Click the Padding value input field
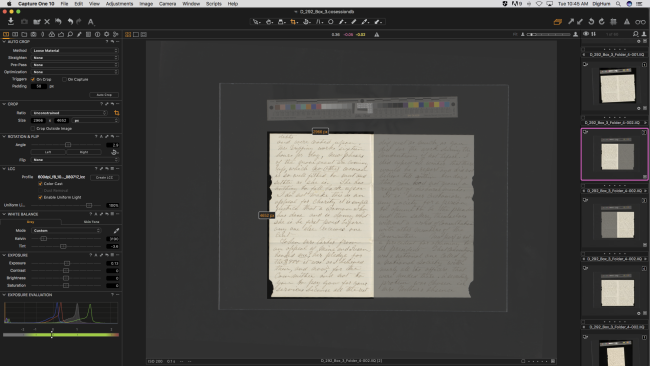 point(39,86)
